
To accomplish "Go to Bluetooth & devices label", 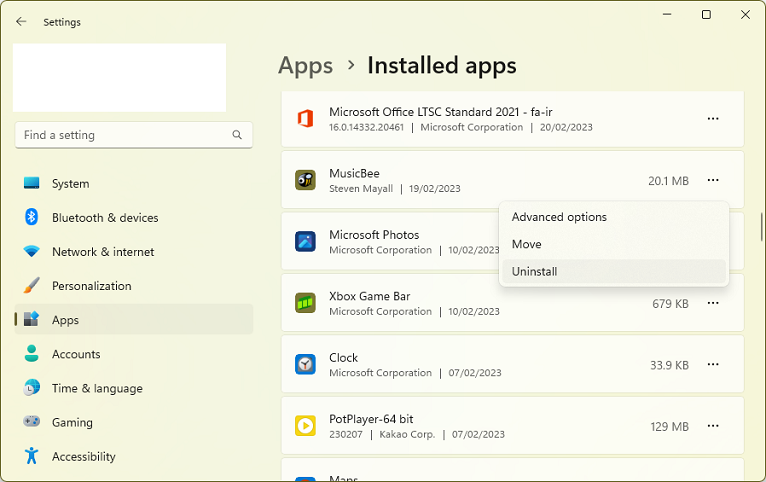I will point(105,218).
